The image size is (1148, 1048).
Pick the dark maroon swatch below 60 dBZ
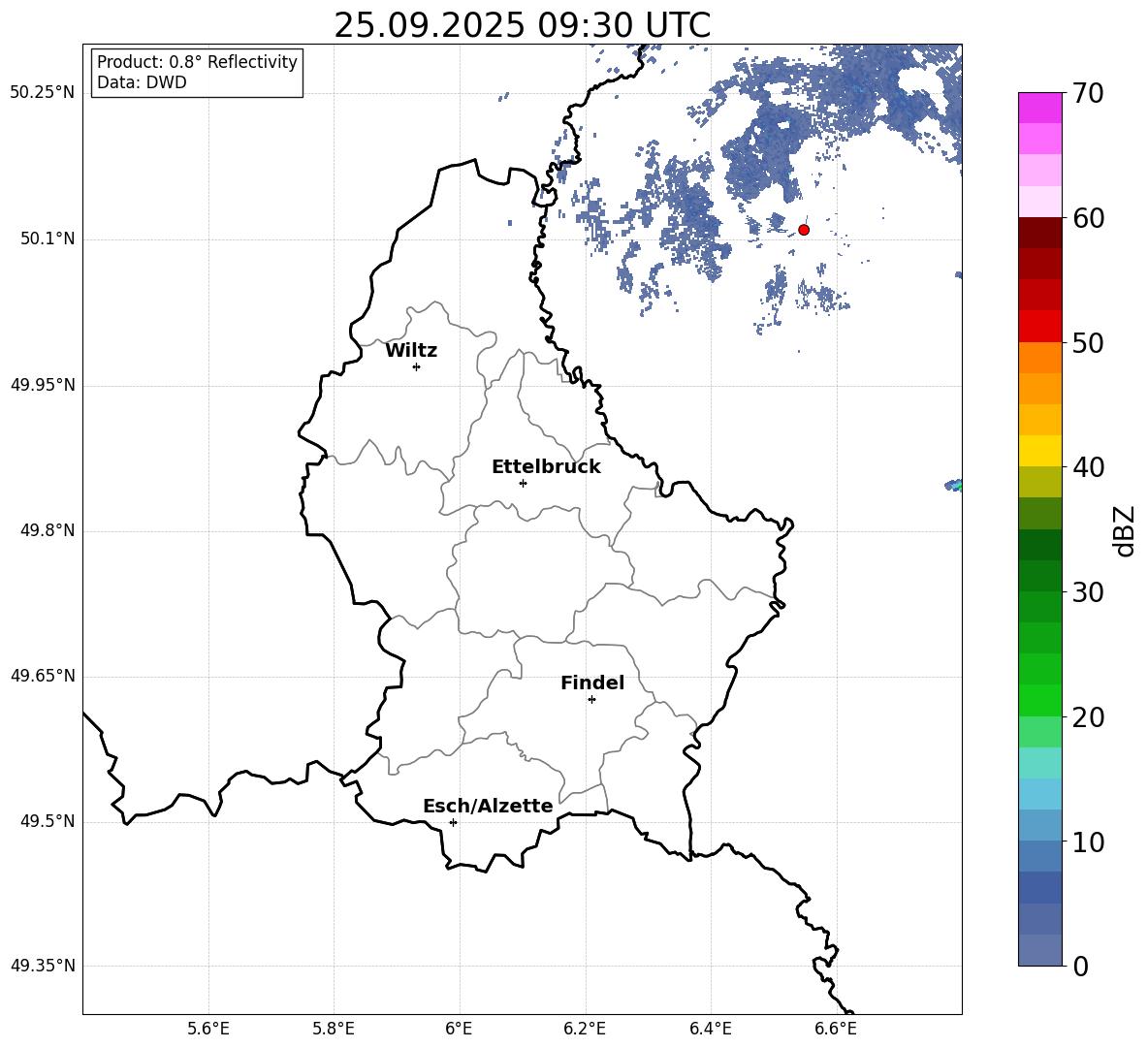(x=1039, y=234)
